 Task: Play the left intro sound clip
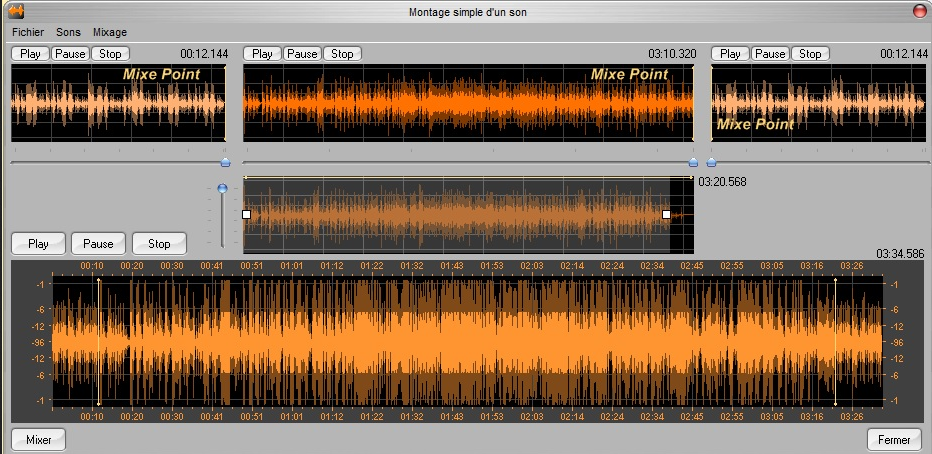(x=30, y=53)
